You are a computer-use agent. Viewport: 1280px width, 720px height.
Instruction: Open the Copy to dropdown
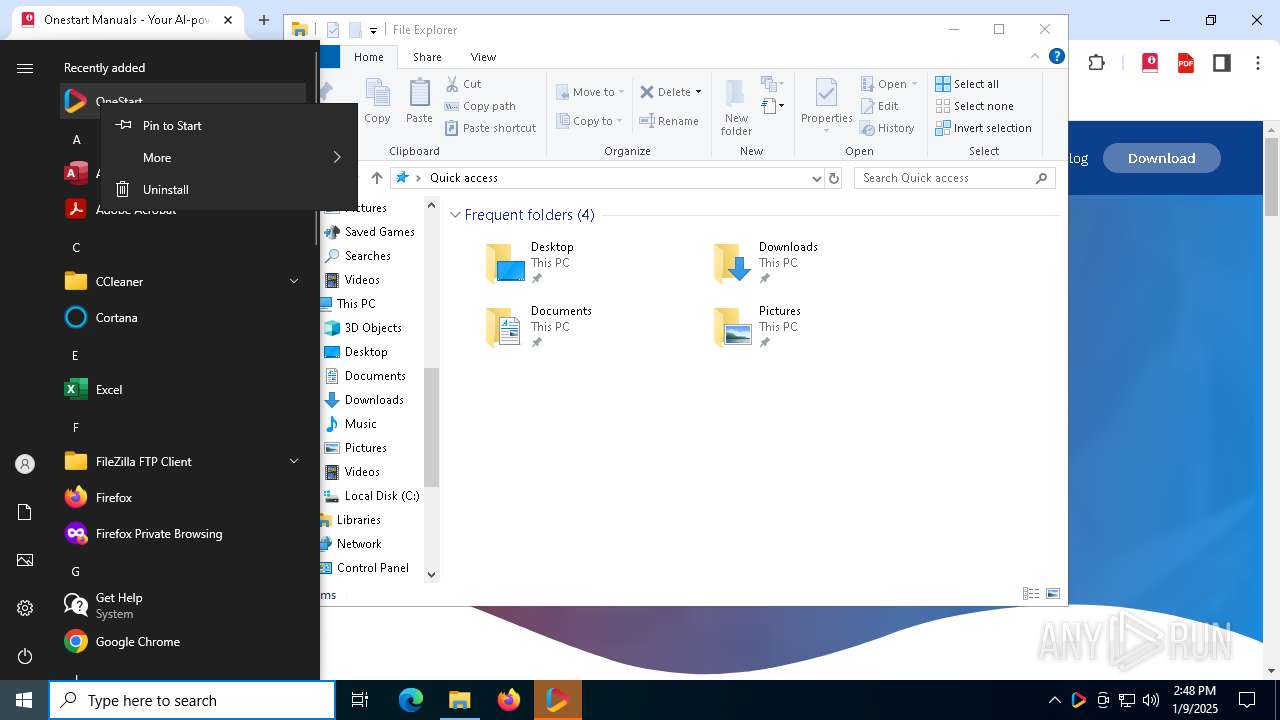(590, 121)
